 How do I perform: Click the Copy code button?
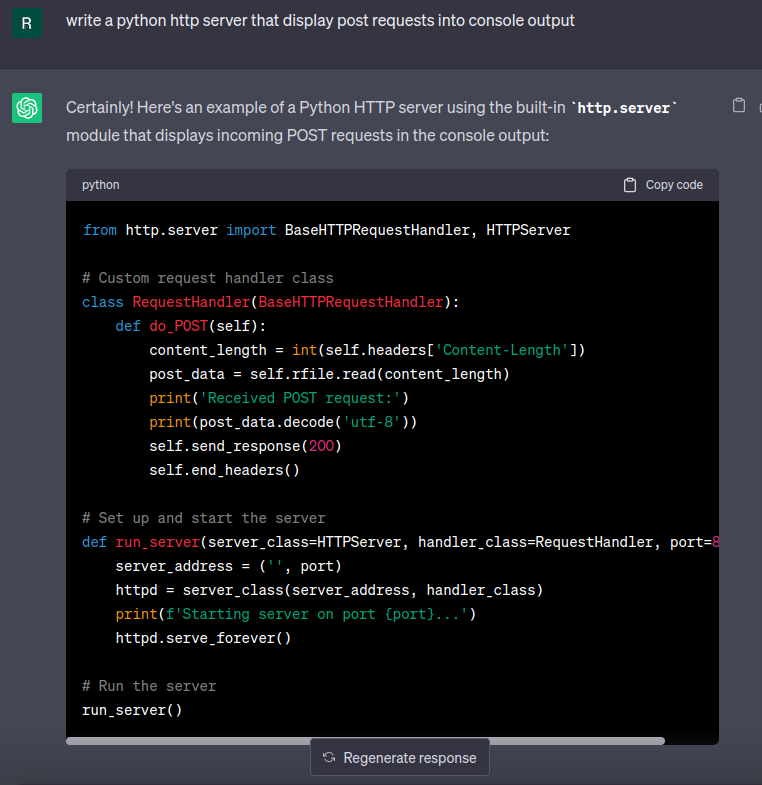point(663,185)
